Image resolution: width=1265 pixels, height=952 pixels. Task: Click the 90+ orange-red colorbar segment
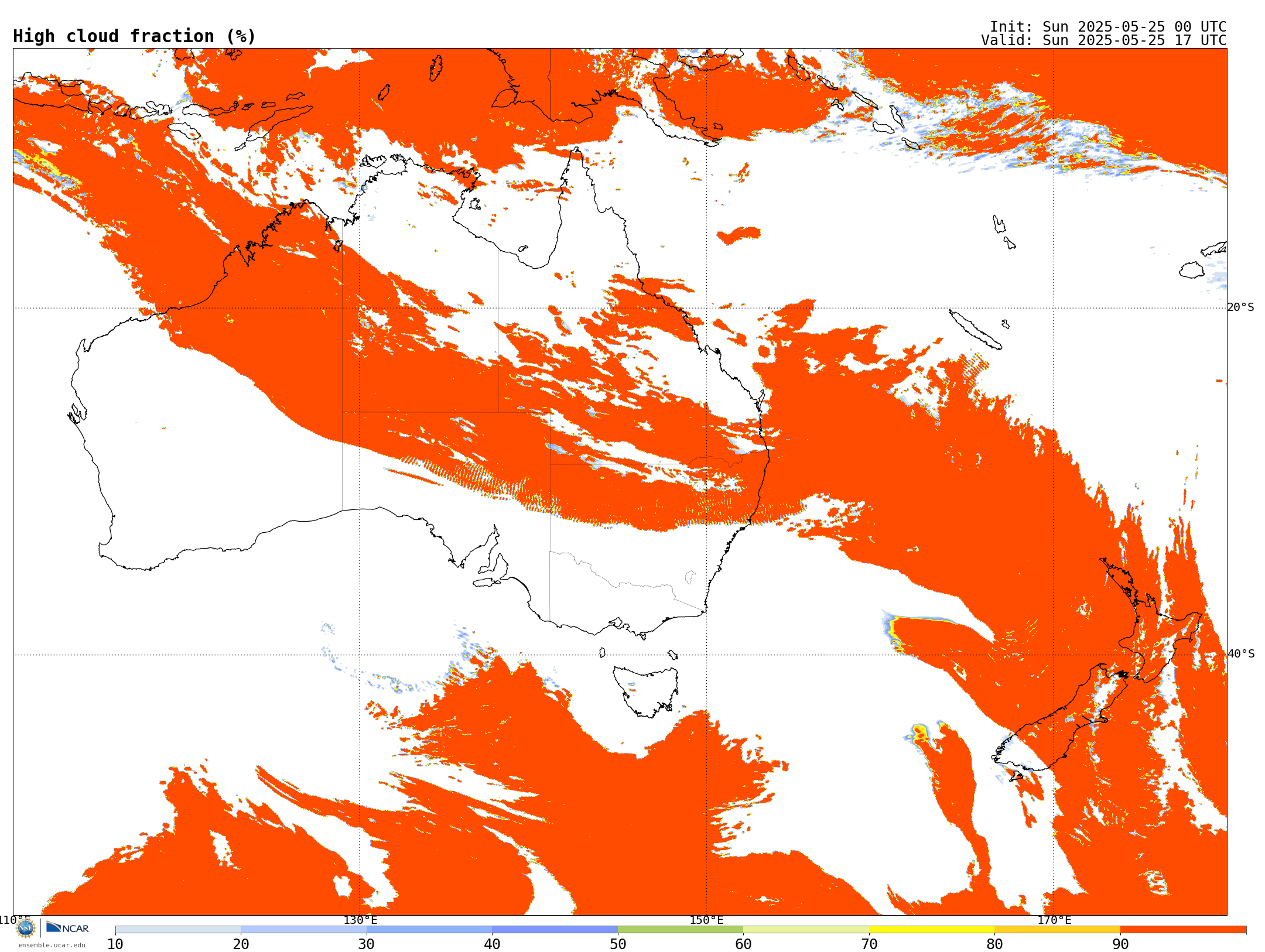1183,929
